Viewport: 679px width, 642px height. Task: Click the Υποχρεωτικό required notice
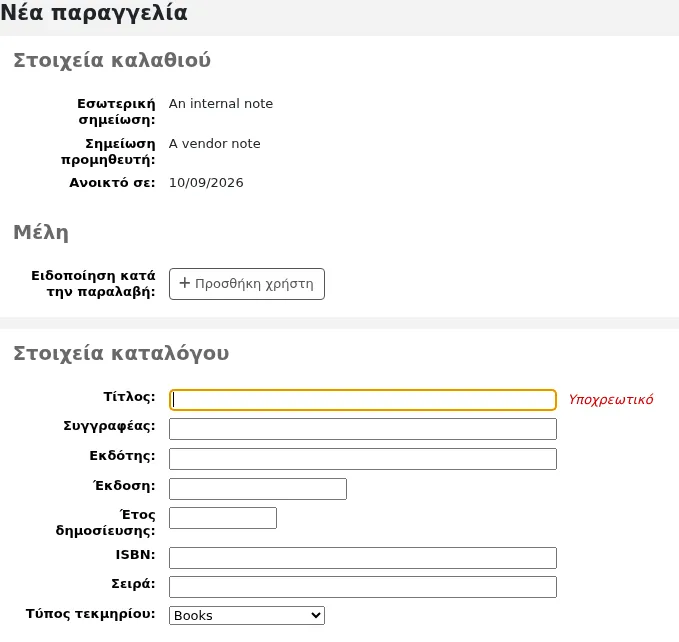[x=611, y=400]
